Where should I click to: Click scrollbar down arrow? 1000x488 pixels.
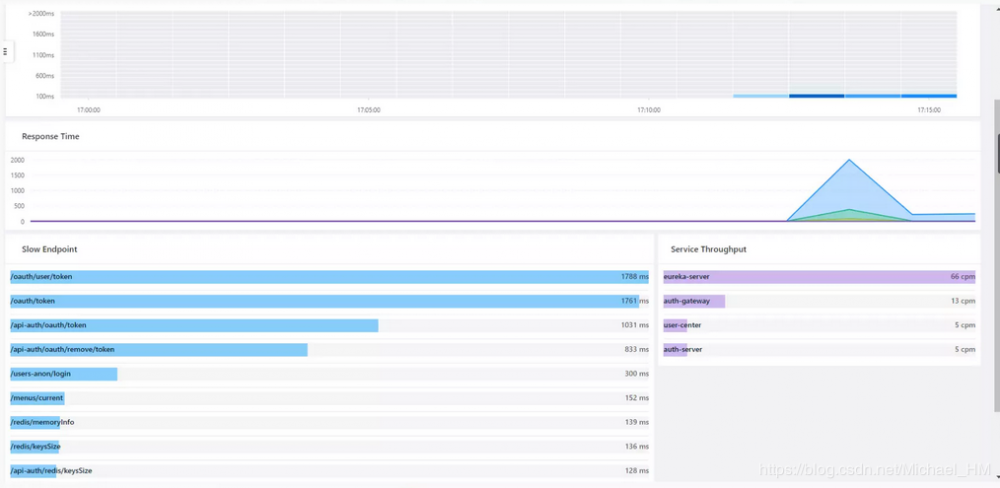pos(996,477)
